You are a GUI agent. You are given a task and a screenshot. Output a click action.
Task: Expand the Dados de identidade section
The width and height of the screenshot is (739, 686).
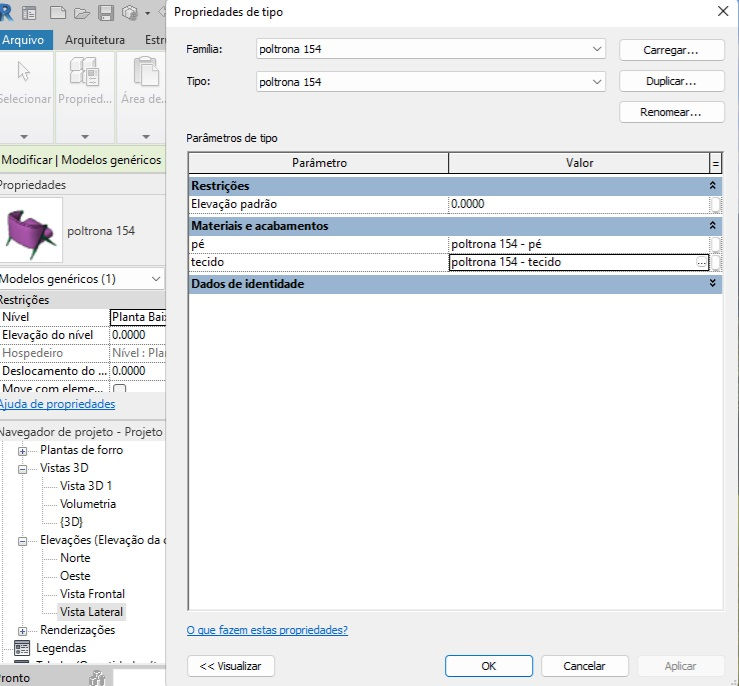tap(713, 283)
